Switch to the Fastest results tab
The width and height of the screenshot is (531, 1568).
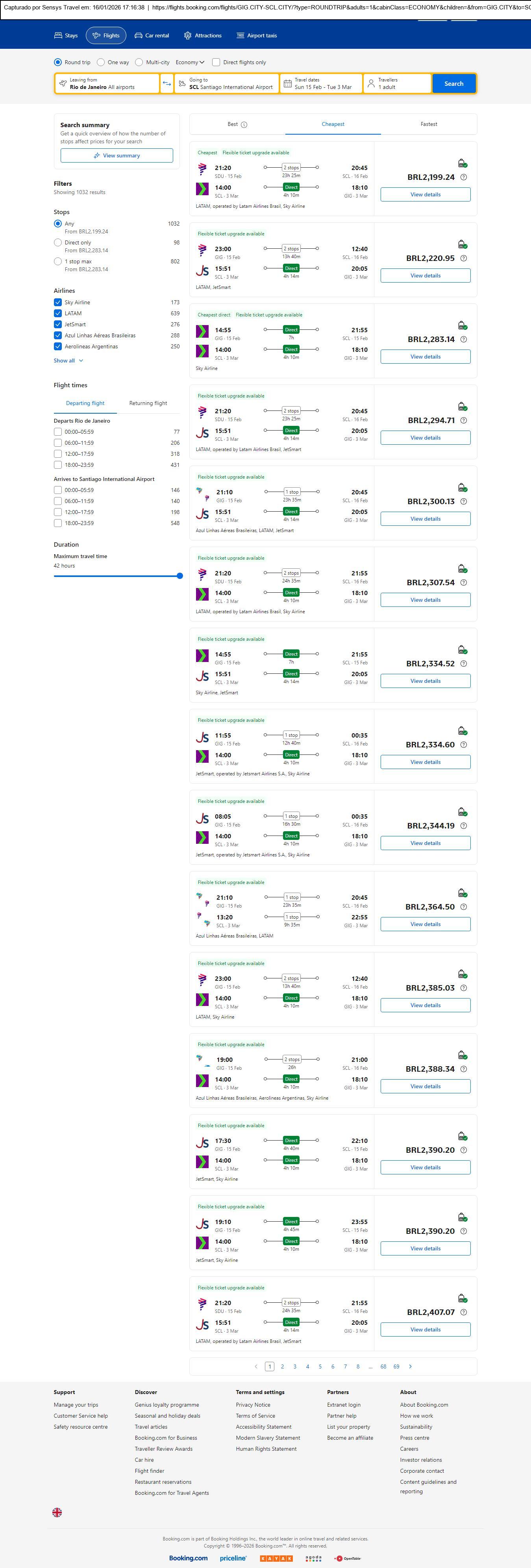[429, 124]
